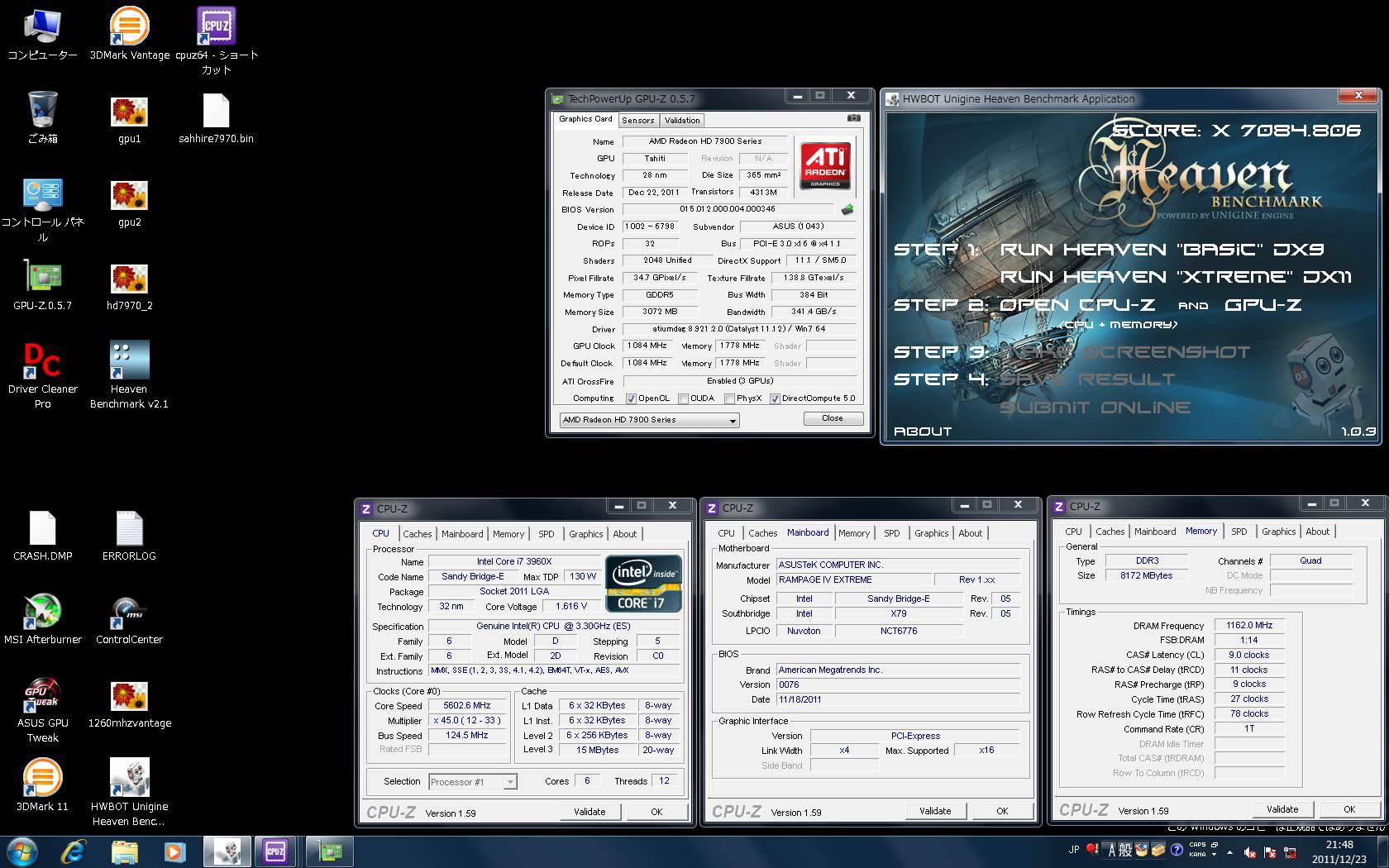This screenshot has height=868, width=1389.
Task: Toggle the CUDA checkbox in GPU-Z
Action: pyautogui.click(x=683, y=398)
